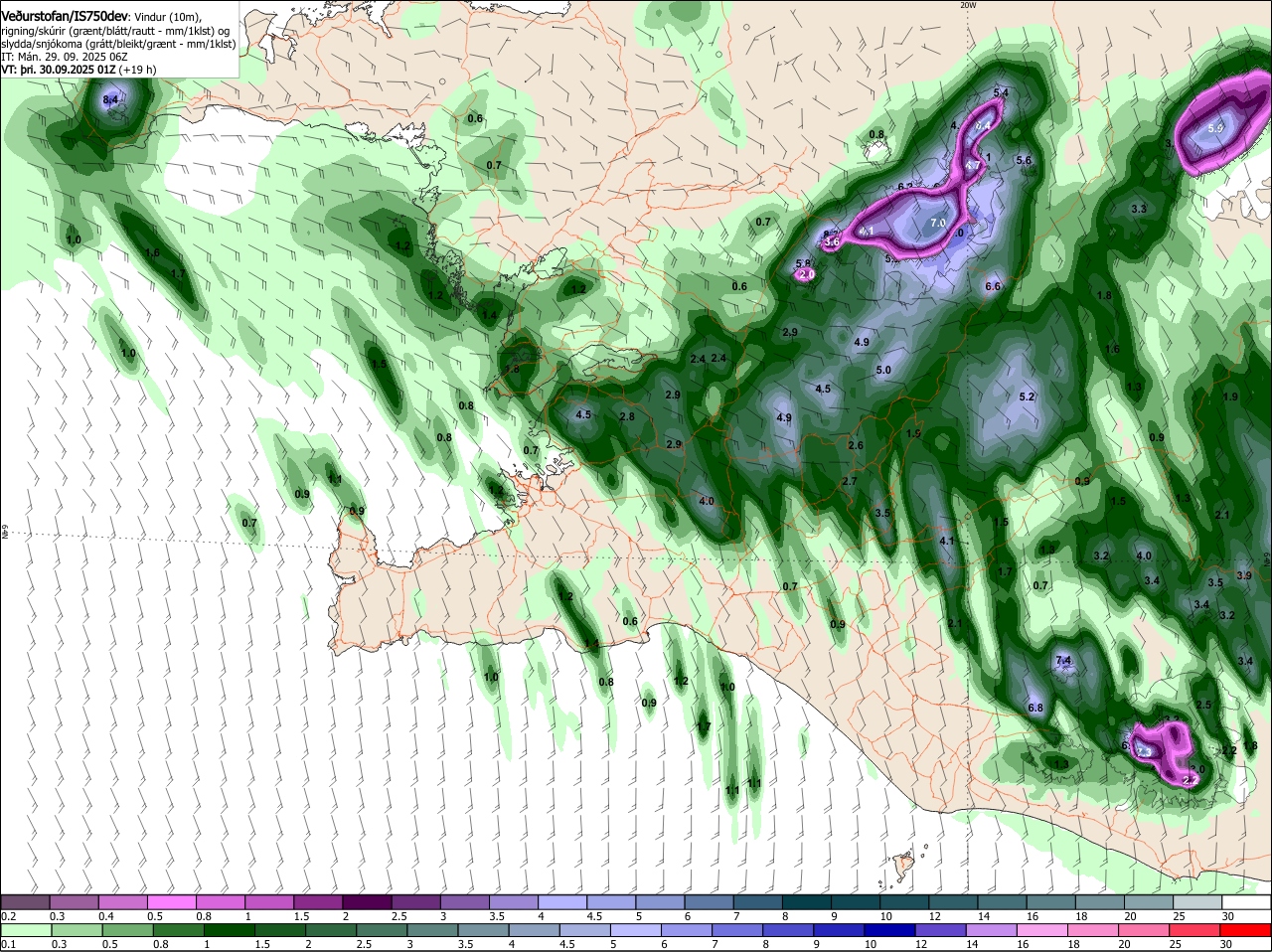Select the 'VT: þri. 30.09.2025 01Z' valid time
Image resolution: width=1272 pixels, height=952 pixels.
59,70
